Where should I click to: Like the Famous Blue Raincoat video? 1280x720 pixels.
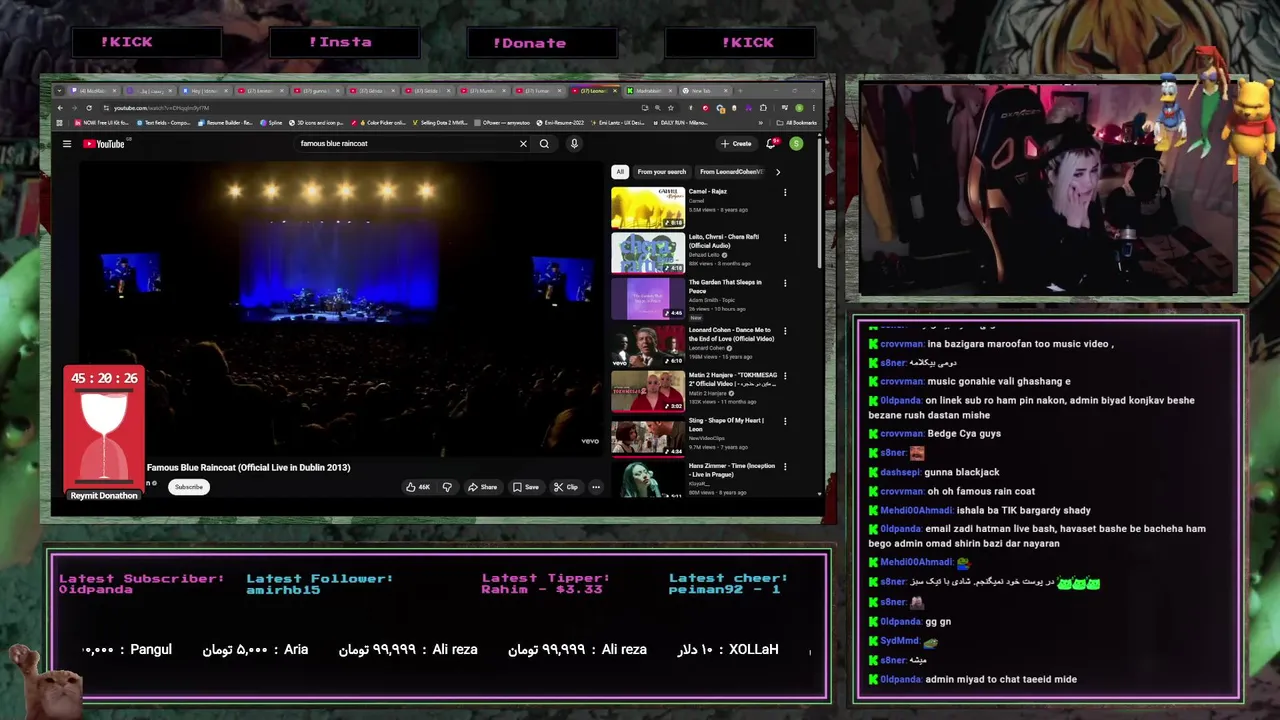click(418, 487)
